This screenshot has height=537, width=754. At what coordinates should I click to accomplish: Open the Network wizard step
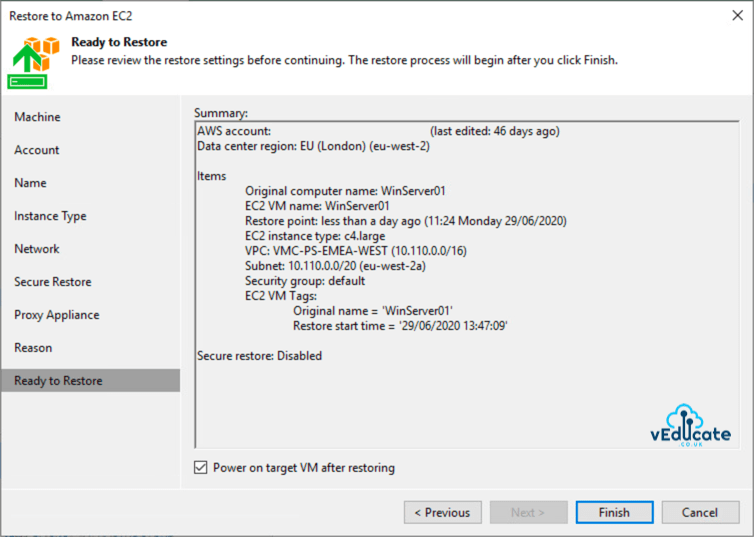tap(37, 249)
